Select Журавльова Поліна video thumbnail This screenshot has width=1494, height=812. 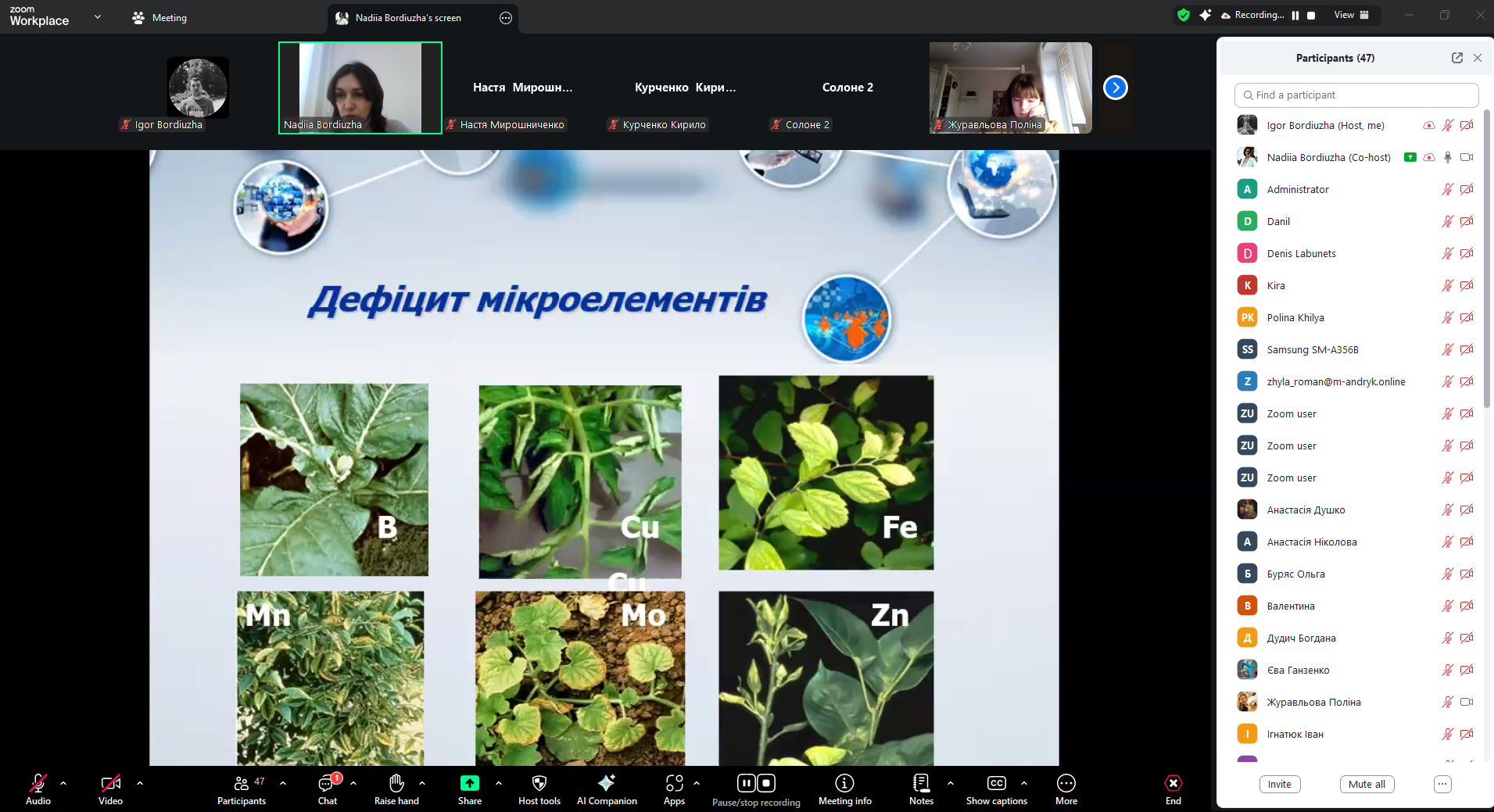tap(1011, 88)
